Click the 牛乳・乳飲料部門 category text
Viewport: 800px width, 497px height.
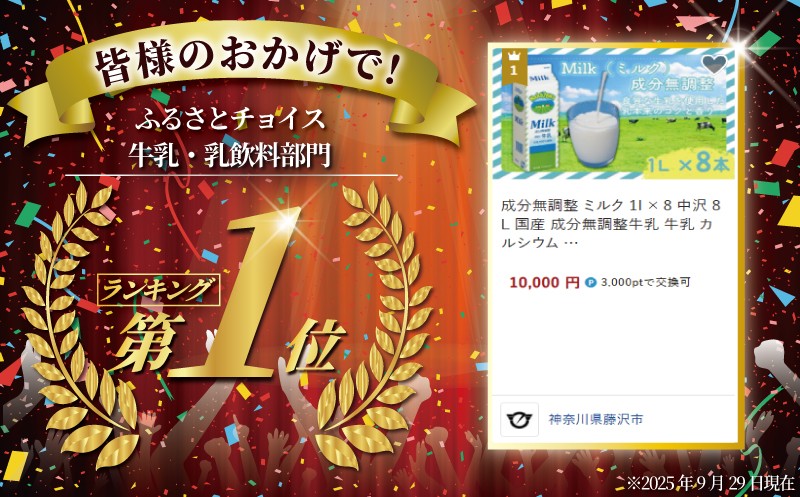click(230, 155)
